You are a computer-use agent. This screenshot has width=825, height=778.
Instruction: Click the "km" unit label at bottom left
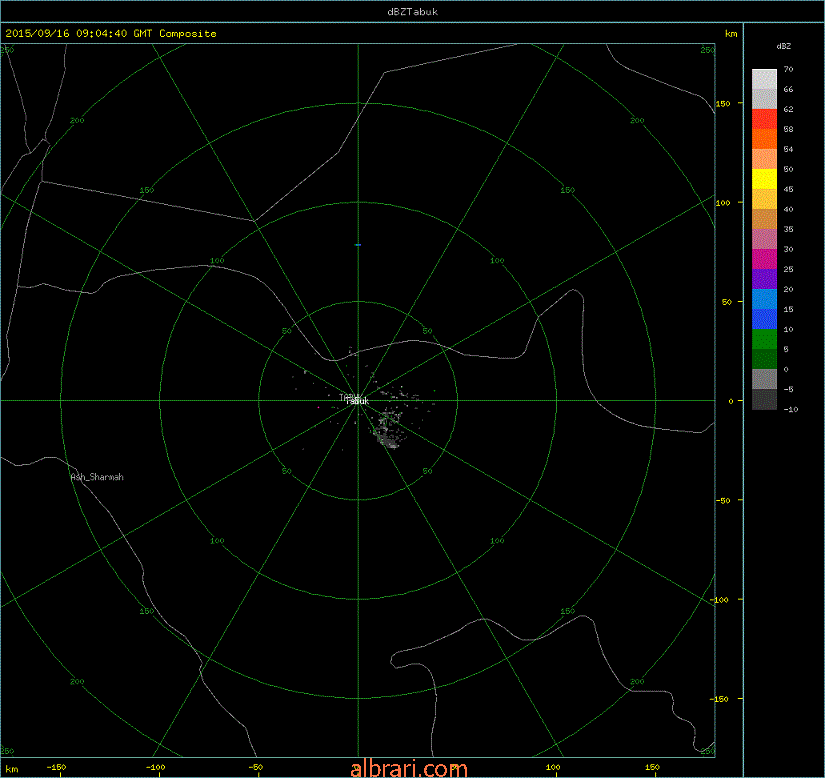coord(12,769)
